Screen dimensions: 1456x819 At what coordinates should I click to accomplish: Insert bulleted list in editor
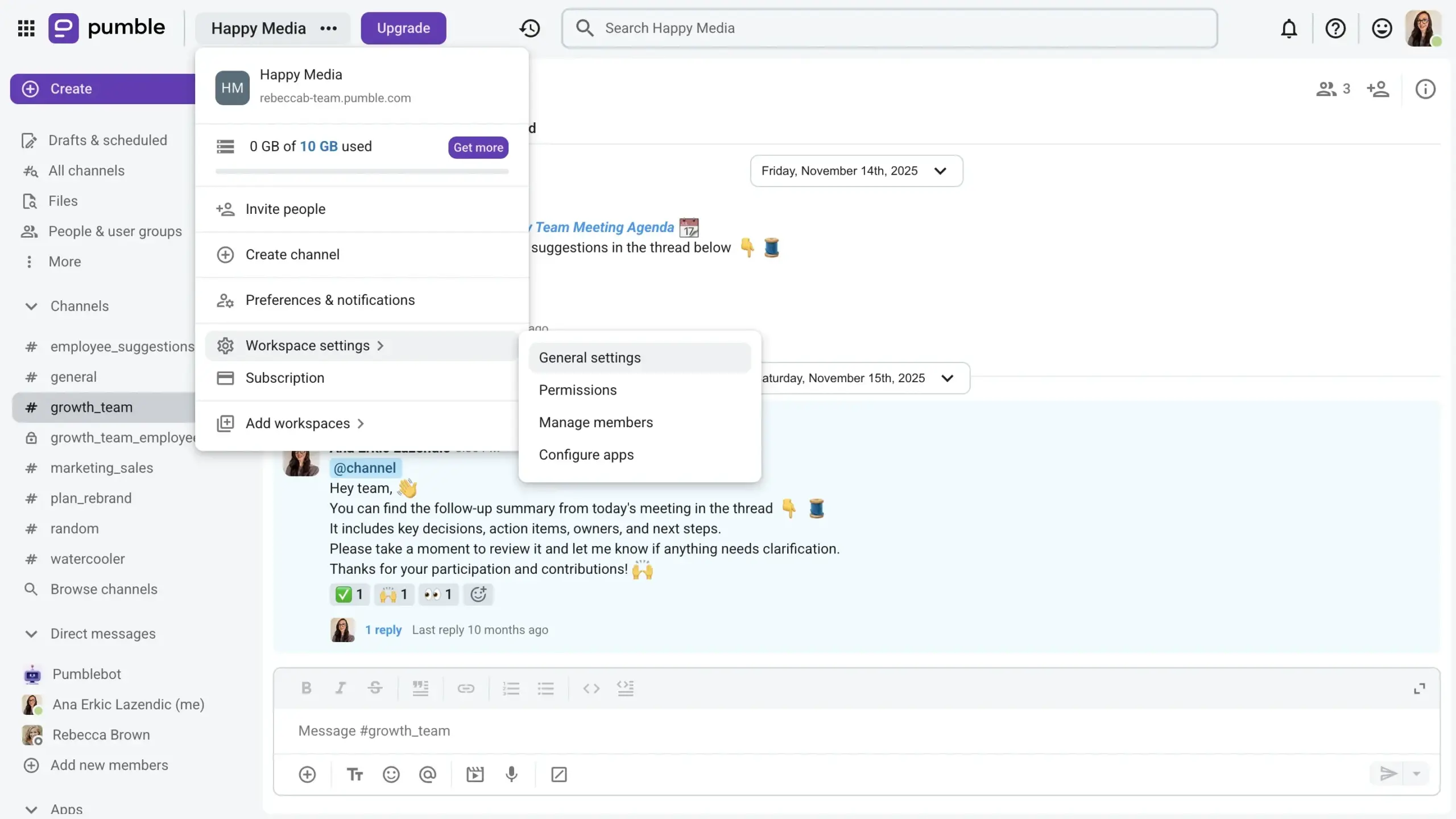tap(545, 688)
